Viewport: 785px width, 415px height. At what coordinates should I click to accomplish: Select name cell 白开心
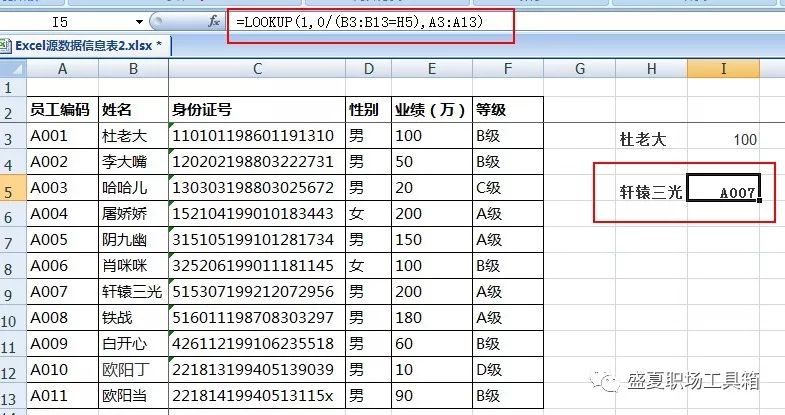click(x=134, y=344)
